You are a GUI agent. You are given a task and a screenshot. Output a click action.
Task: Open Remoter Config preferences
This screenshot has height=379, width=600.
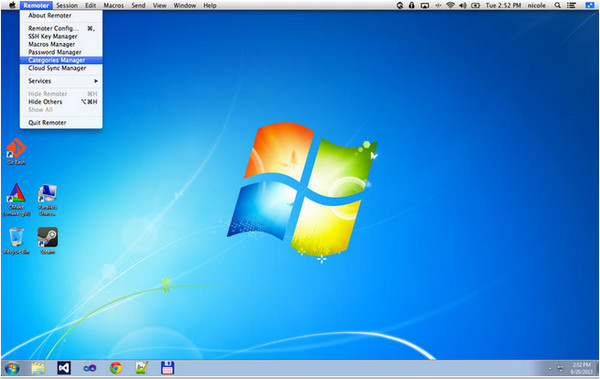[61, 28]
